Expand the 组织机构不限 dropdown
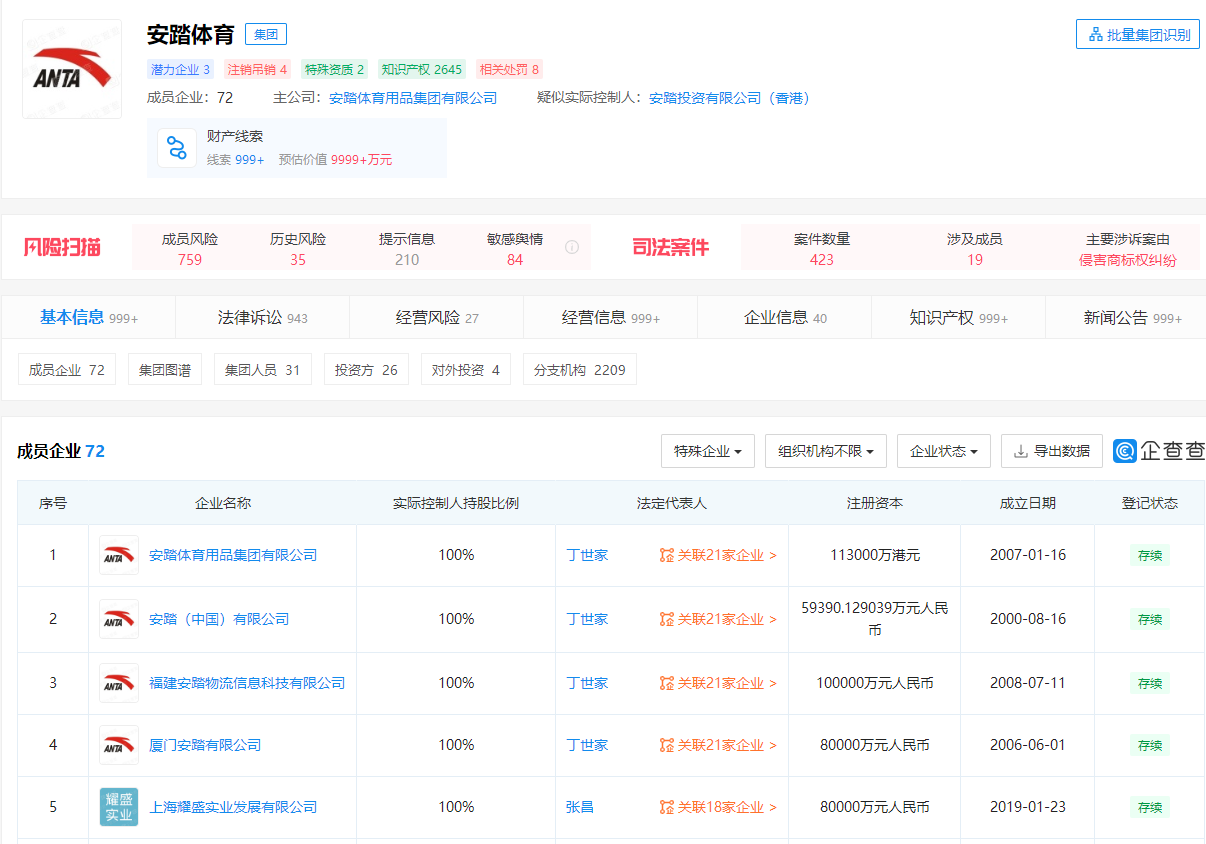The image size is (1206, 844). [x=826, y=451]
